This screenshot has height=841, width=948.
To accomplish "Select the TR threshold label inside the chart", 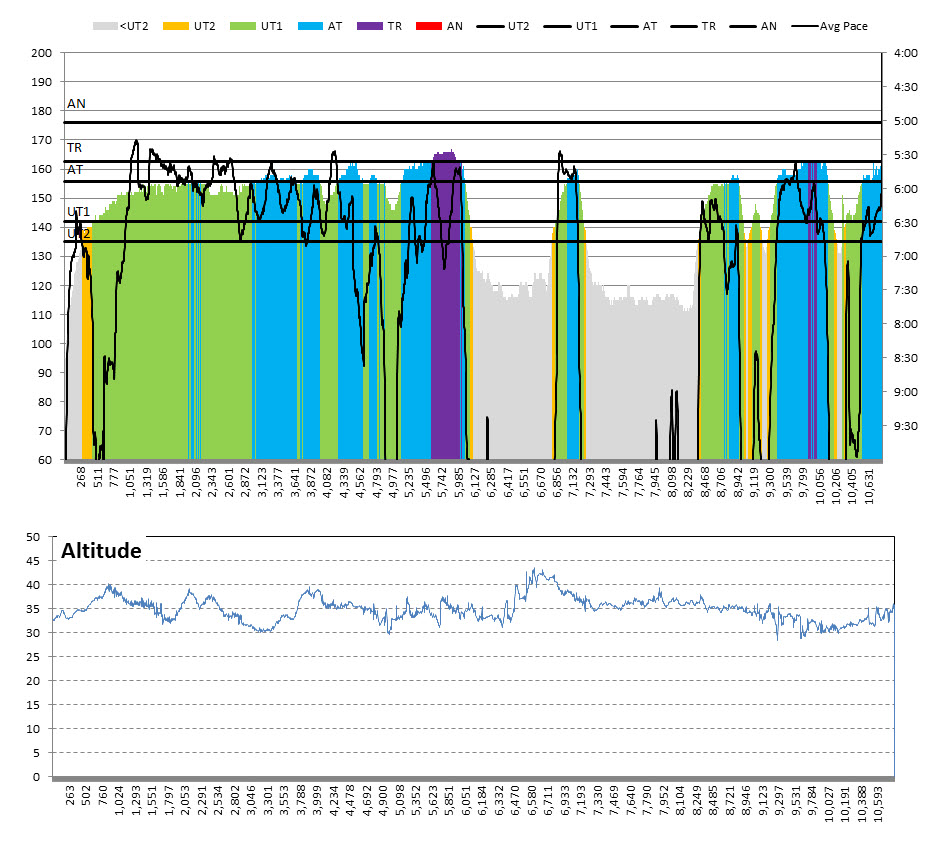I will point(75,148).
